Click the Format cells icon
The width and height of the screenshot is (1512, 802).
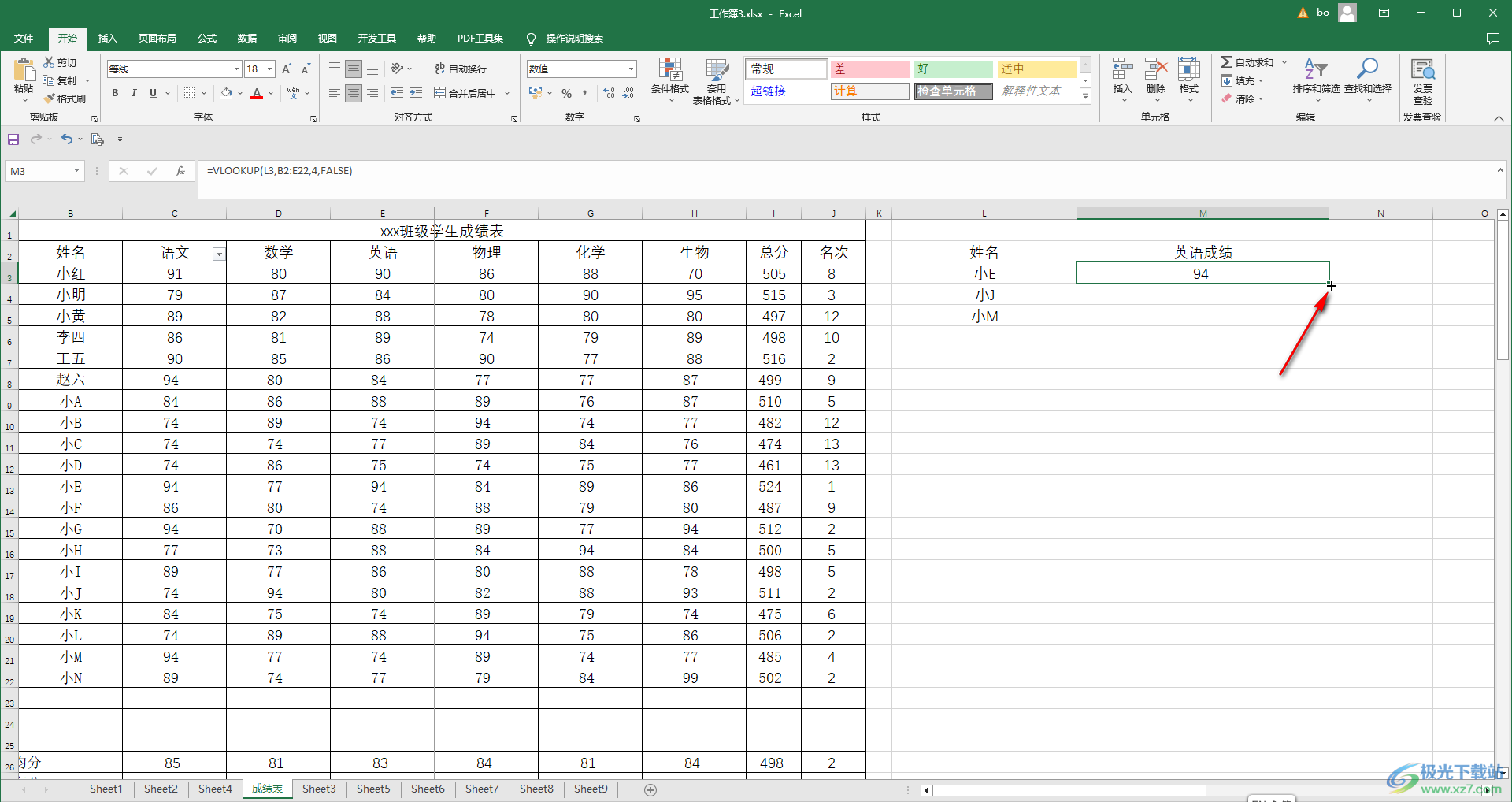tap(1188, 69)
